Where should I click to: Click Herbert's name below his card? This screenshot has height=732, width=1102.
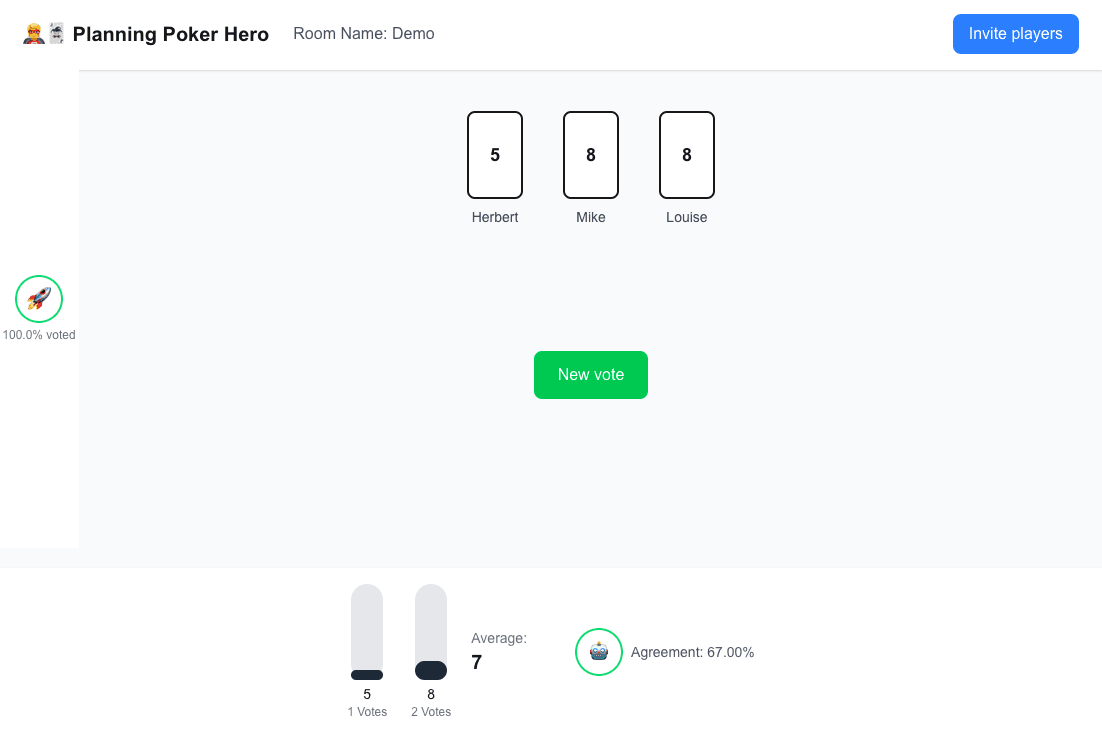[x=494, y=217]
